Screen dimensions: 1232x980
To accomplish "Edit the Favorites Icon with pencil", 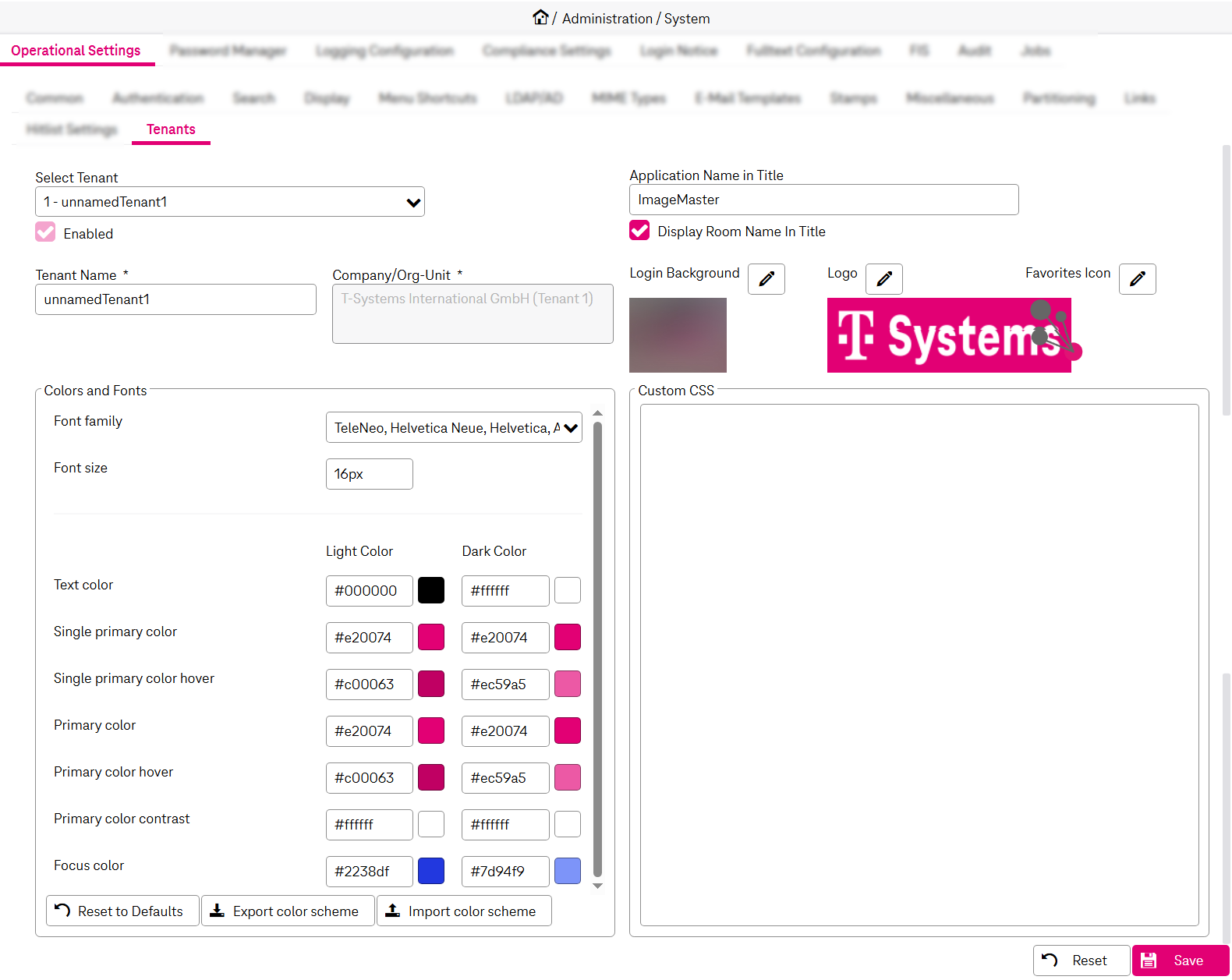I will (x=1137, y=279).
